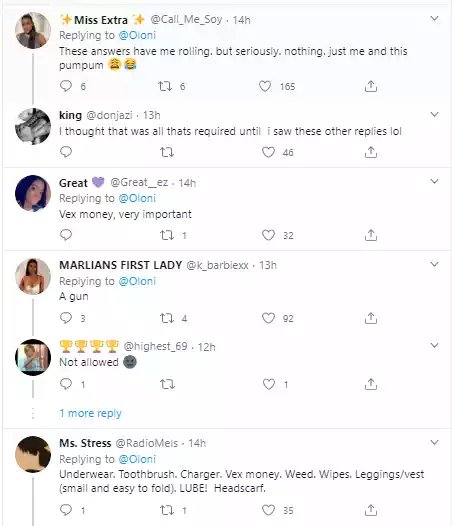Show the '1 more reply' thread
This screenshot has height=526, width=452.
pyautogui.click(x=90, y=413)
